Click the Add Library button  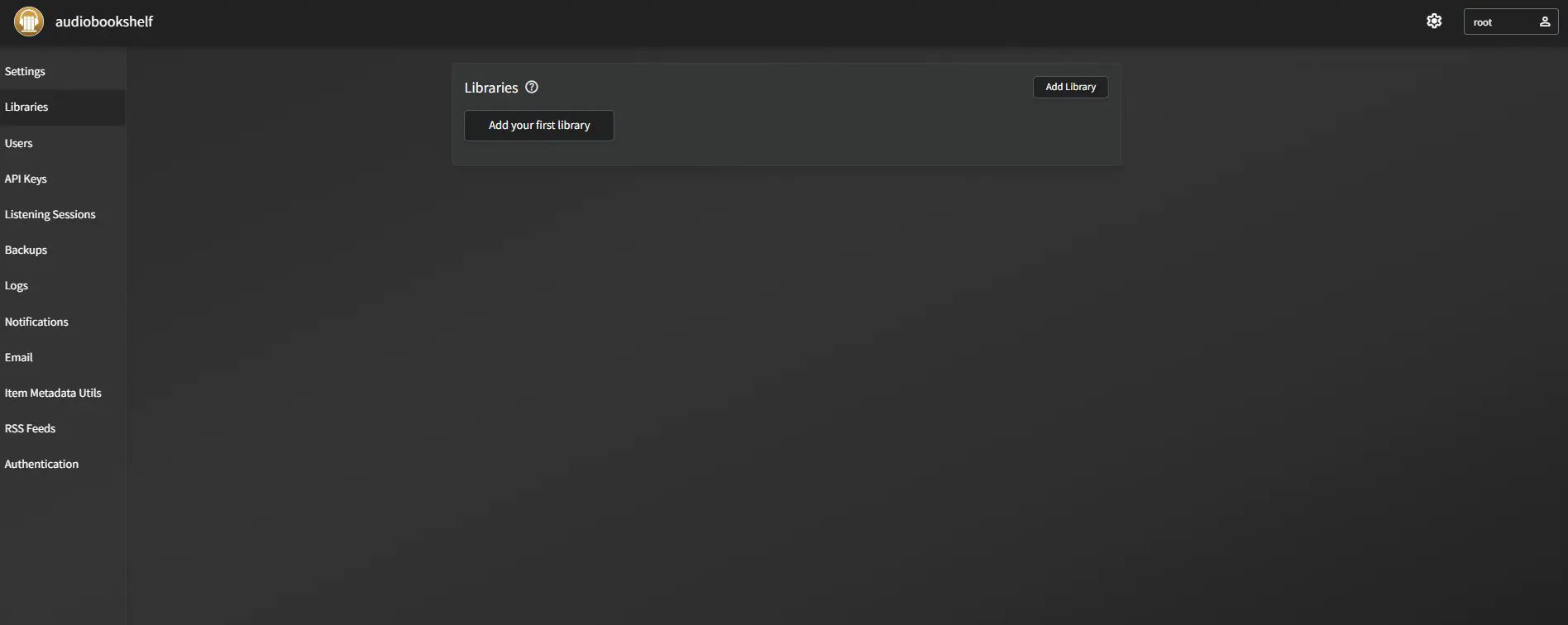coord(1070,87)
